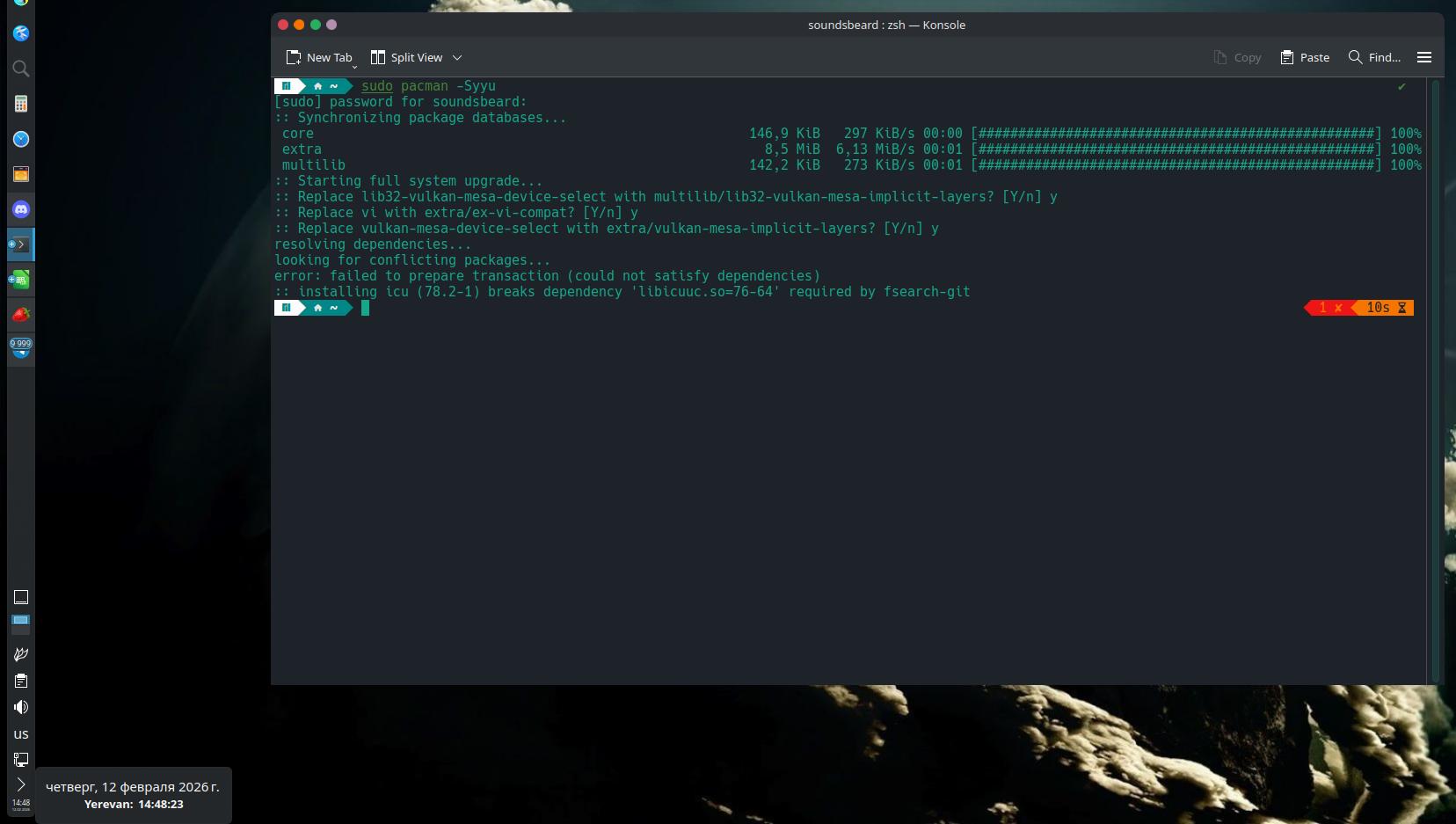Open the Find search tool
Image resolution: width=1456 pixels, height=824 pixels.
click(x=1374, y=57)
